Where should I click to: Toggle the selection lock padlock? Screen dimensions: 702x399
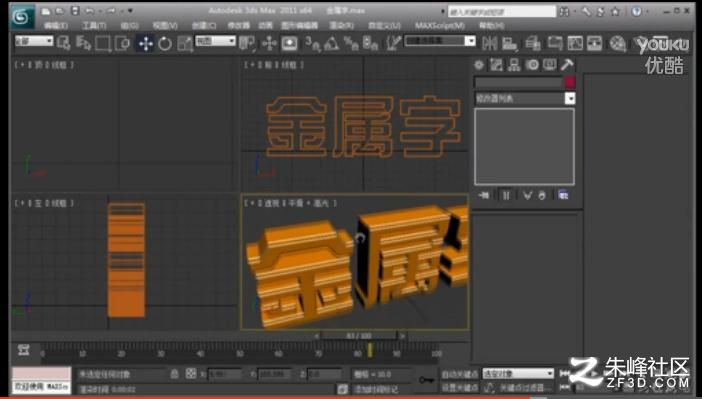175,373
